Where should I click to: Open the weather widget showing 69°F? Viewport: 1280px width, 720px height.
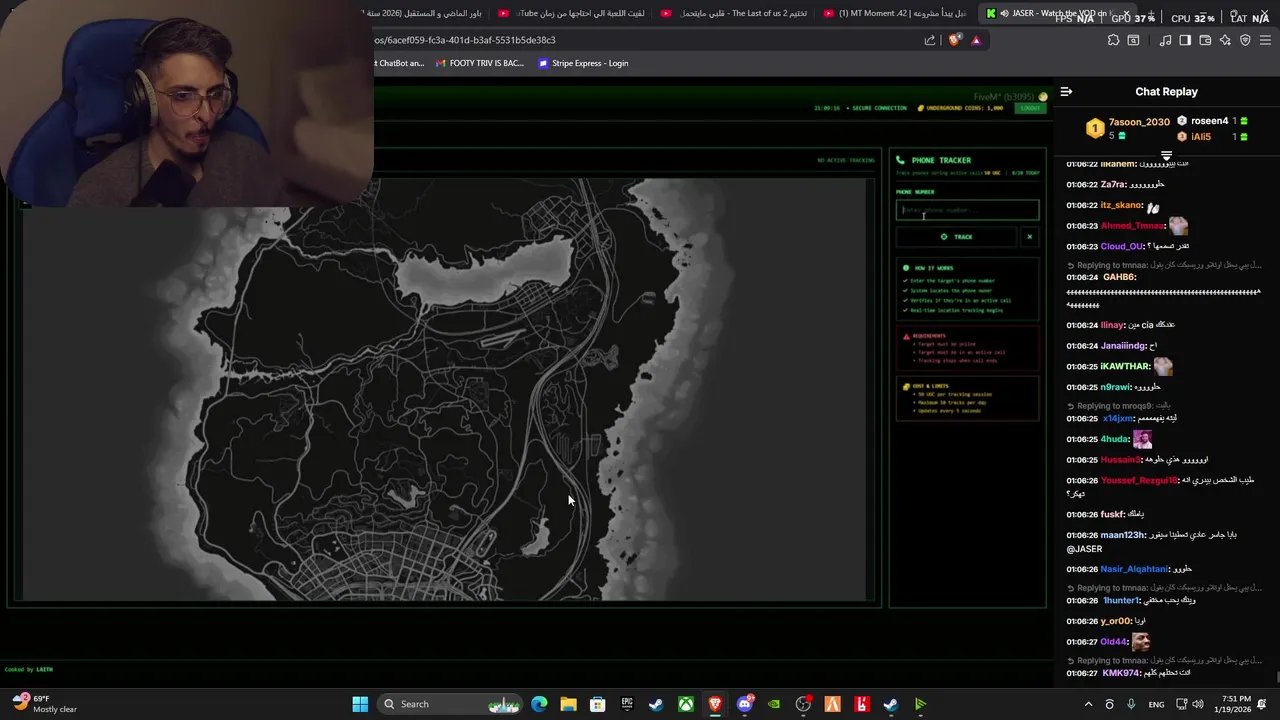[x=45, y=704]
